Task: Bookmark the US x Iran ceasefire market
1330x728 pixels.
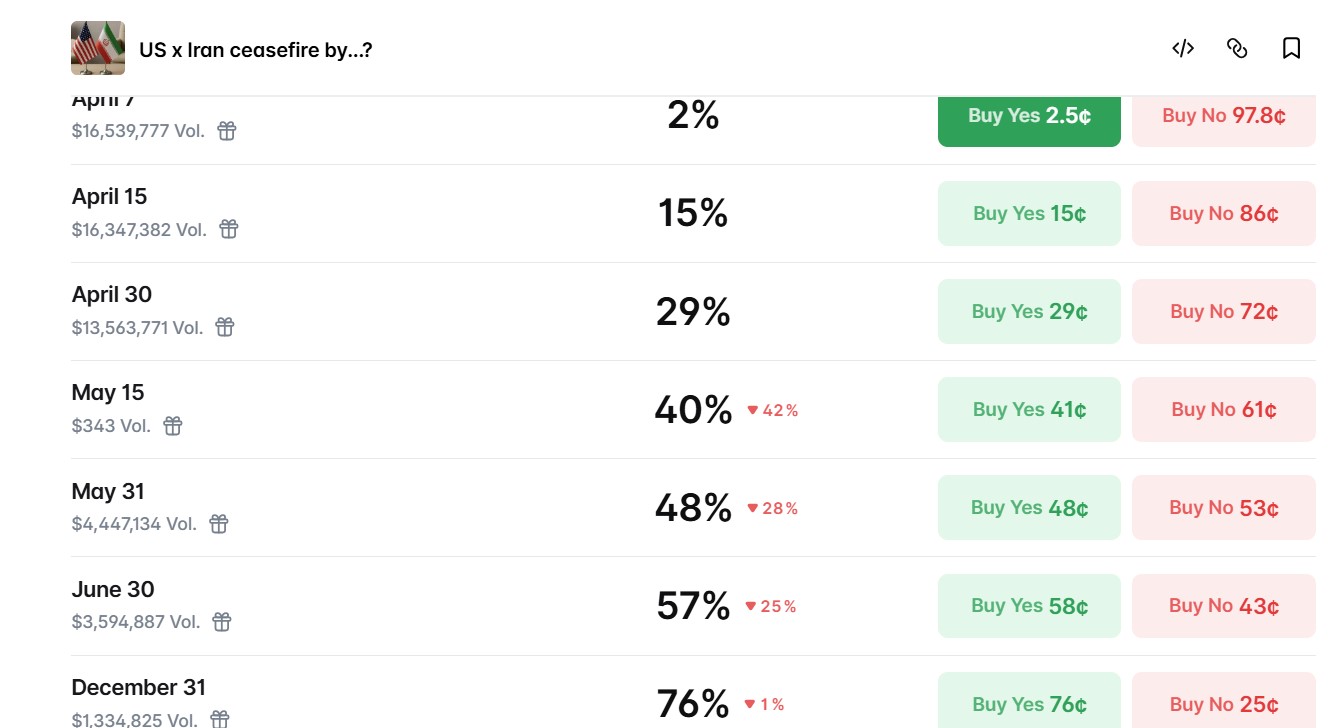Action: [1291, 48]
